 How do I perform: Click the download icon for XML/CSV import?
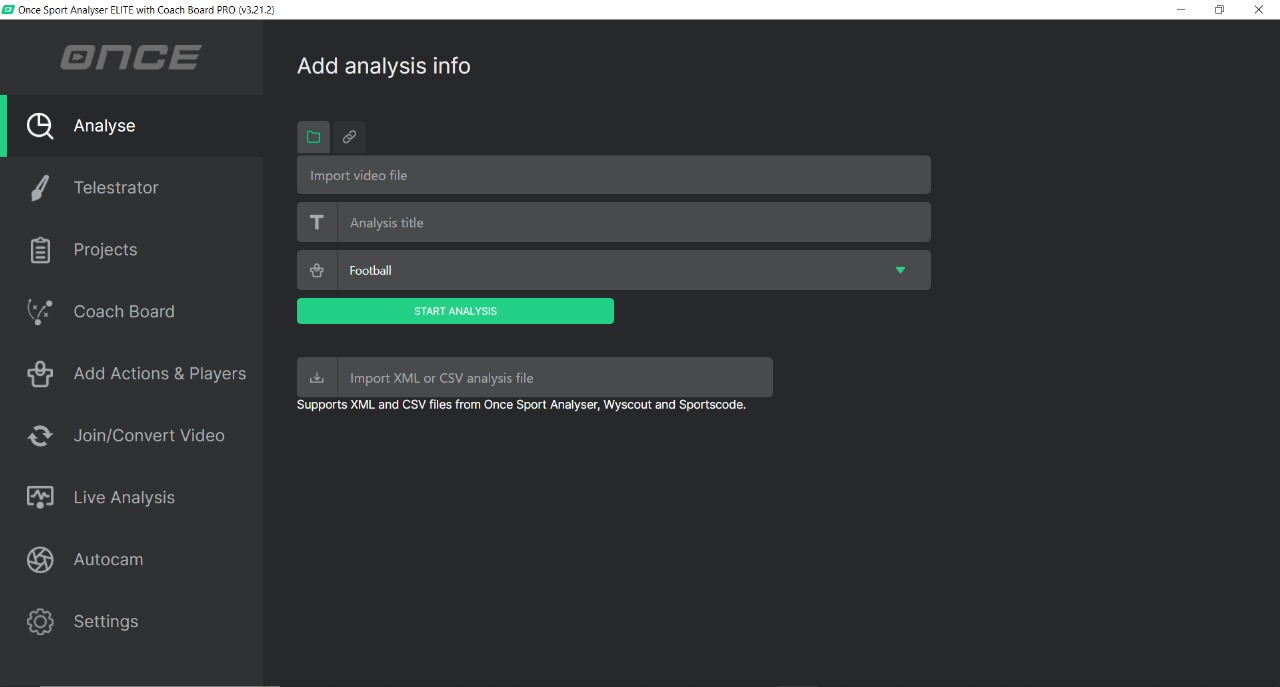tap(317, 378)
